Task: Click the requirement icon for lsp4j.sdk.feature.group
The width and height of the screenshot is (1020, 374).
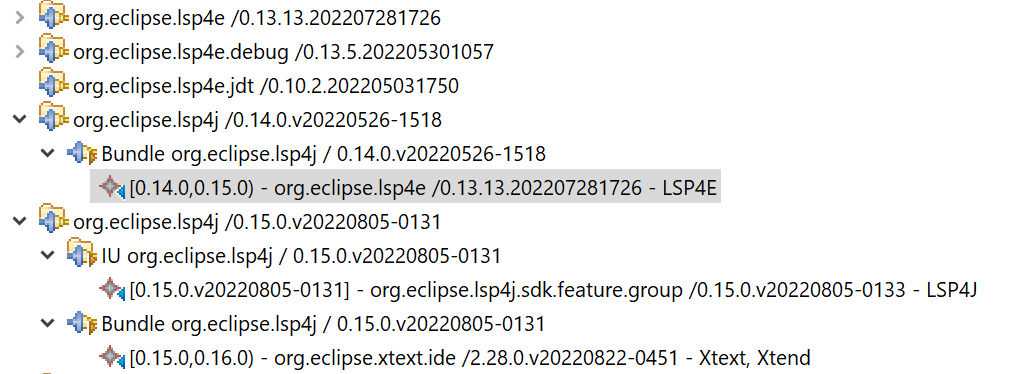Action: (x=112, y=289)
